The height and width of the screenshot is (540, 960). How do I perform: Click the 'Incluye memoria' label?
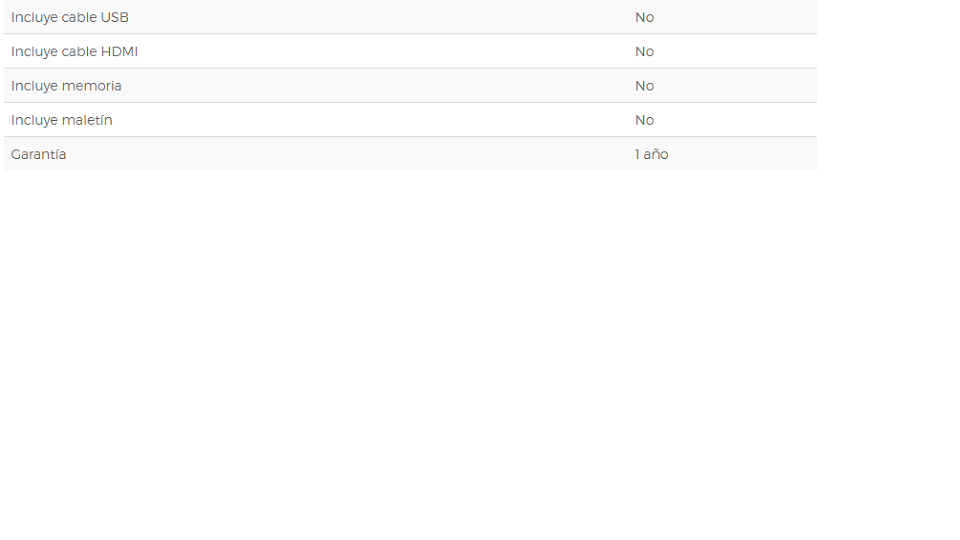66,86
